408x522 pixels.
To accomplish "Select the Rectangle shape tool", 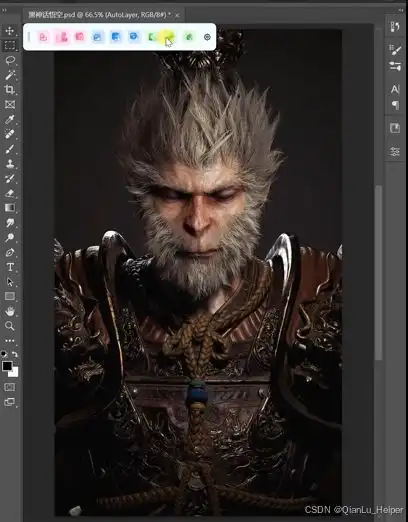I will coord(10,296).
